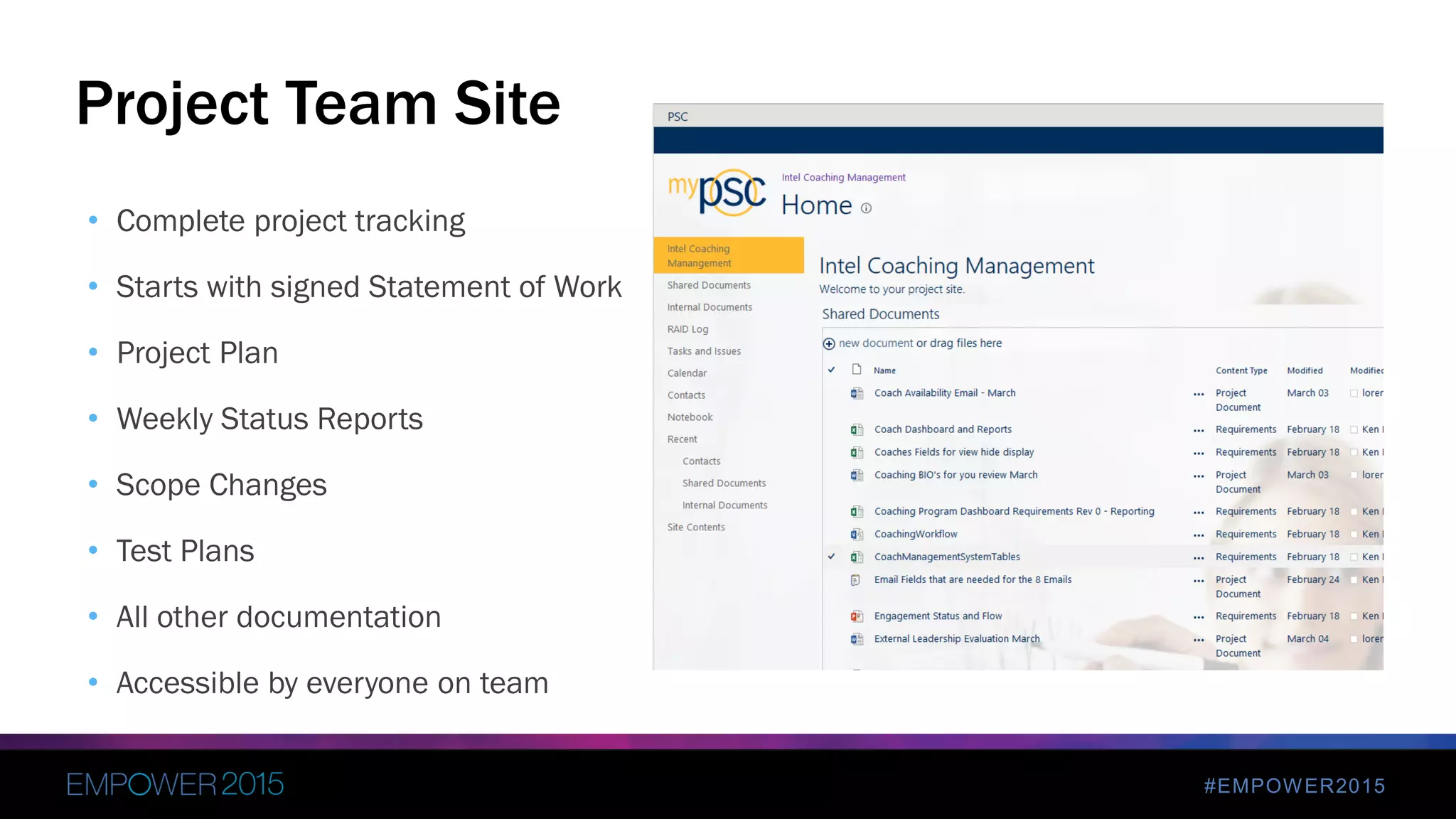Open Coach Dashboard and Reports file

[943, 429]
